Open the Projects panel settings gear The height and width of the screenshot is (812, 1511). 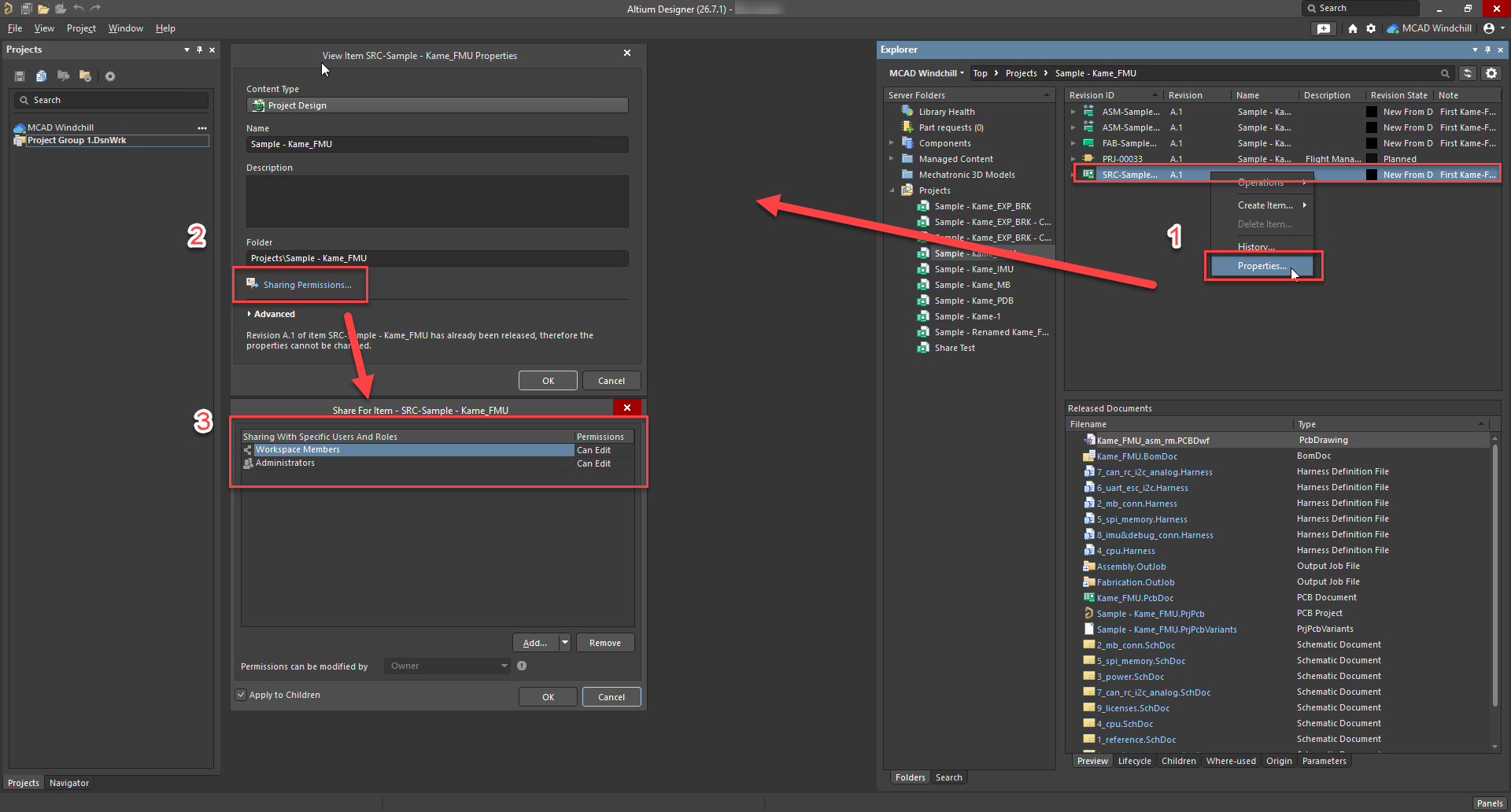110,76
